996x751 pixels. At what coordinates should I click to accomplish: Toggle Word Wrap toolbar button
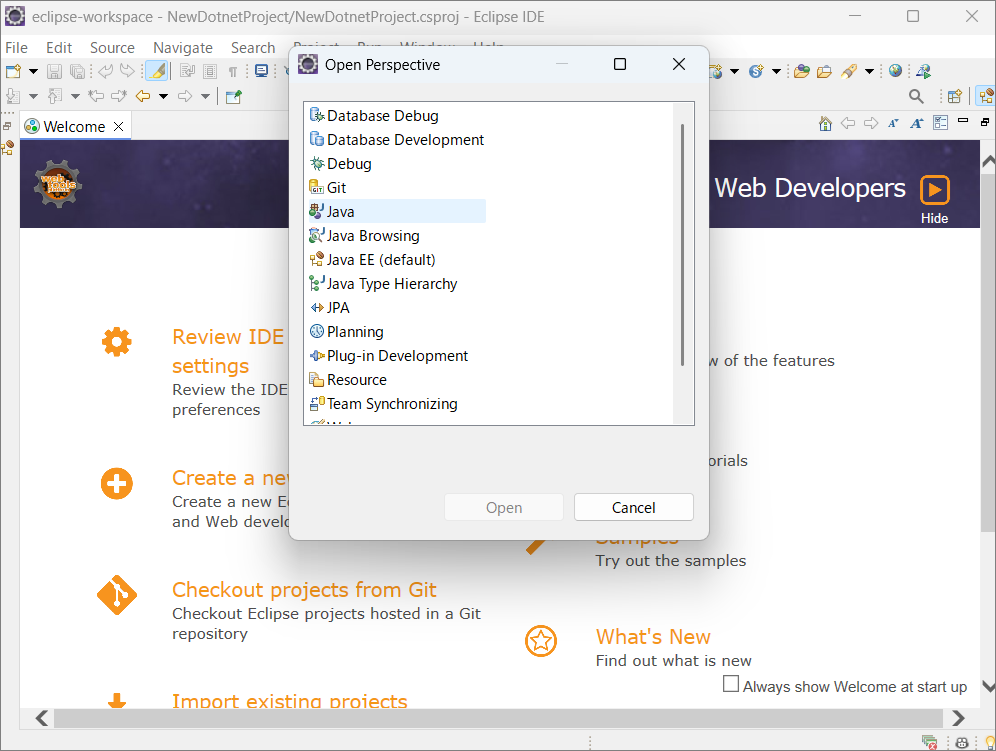187,71
